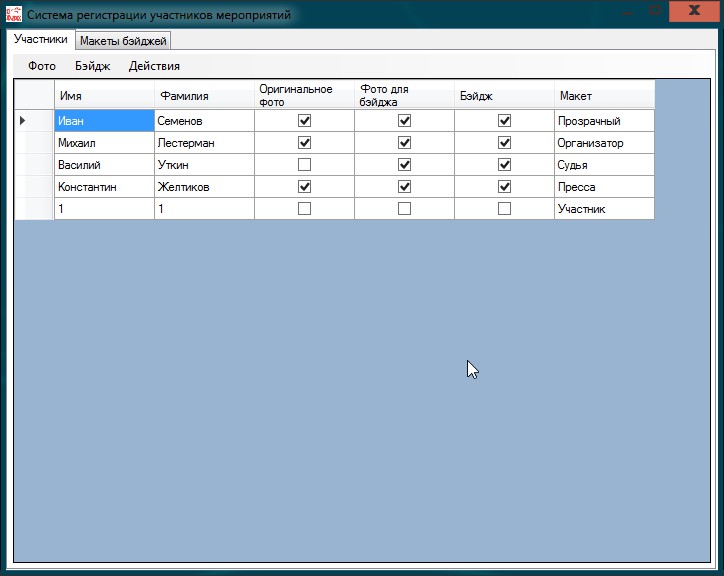The width and height of the screenshot is (724, 576).
Task: Select row header of Иван Семенов row
Action: [x=34, y=121]
